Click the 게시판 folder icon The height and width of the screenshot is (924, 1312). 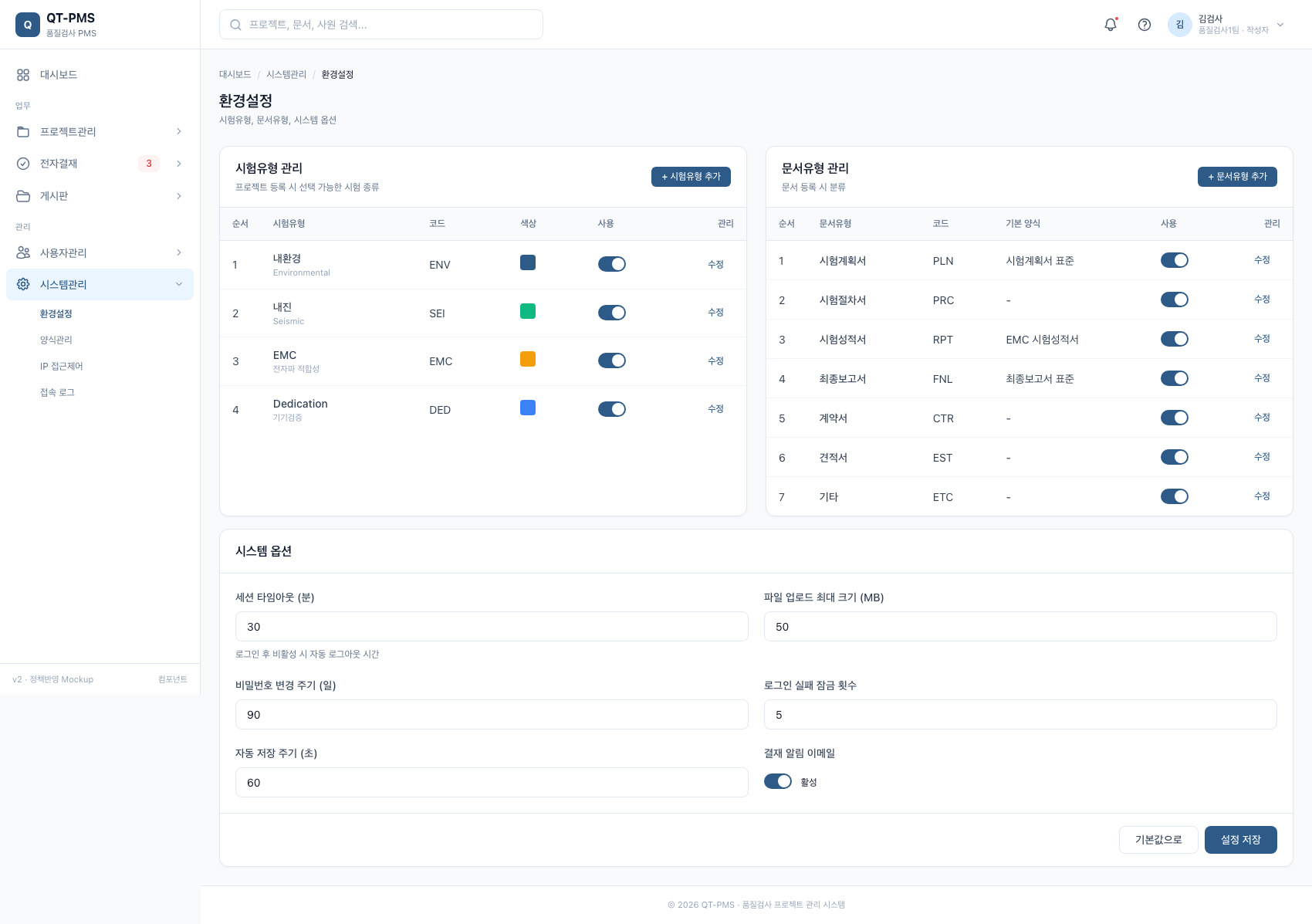point(23,196)
